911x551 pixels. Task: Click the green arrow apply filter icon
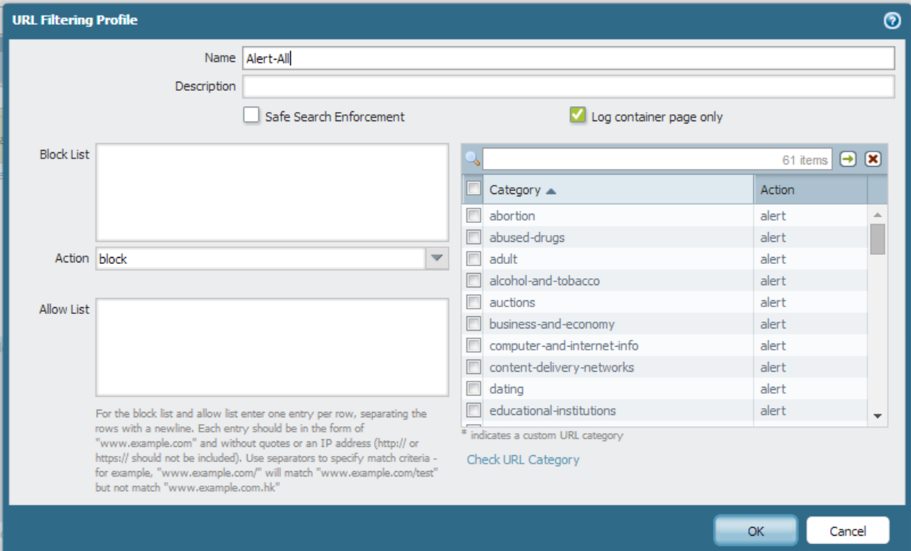(x=848, y=159)
